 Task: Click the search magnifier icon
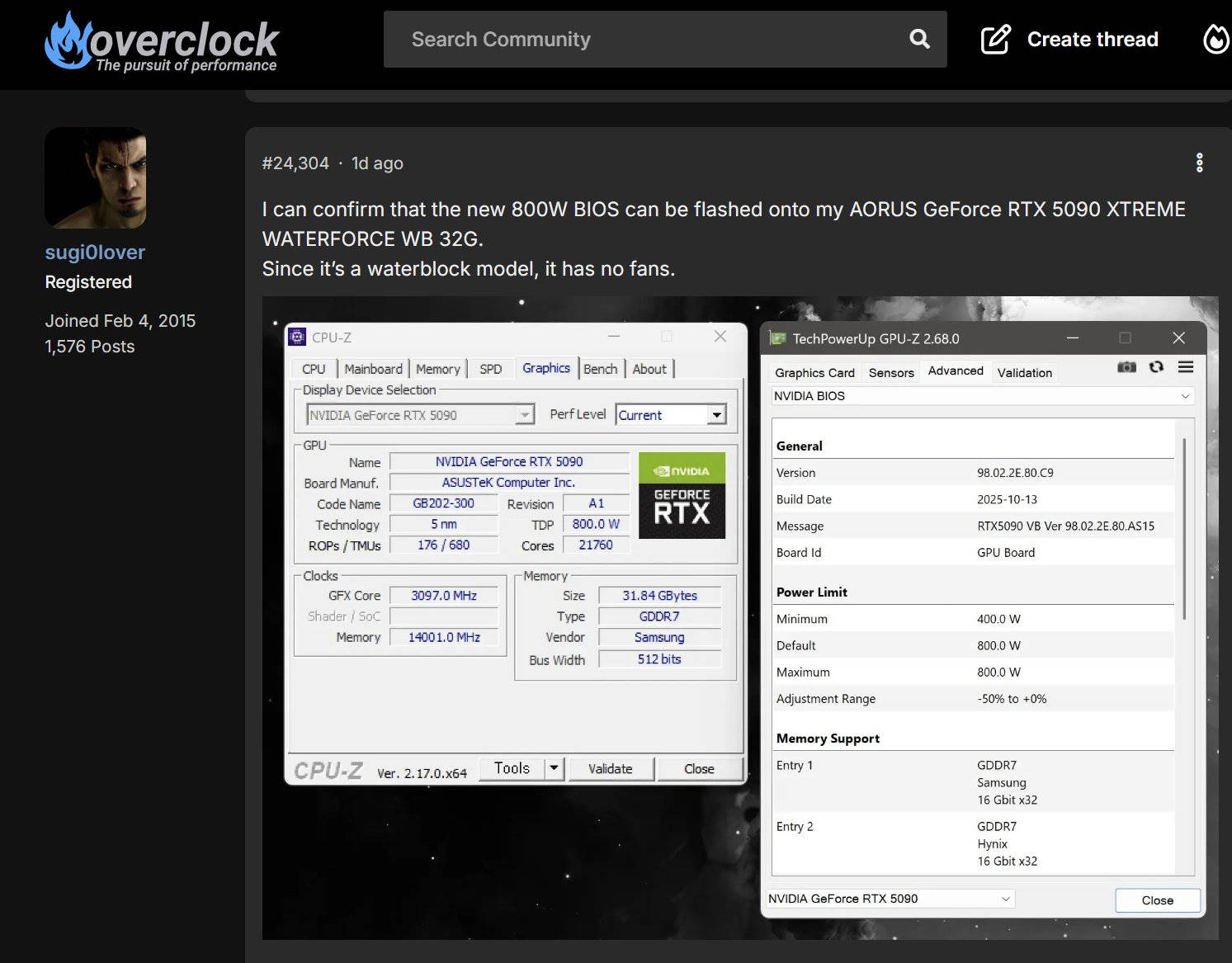[x=918, y=39]
